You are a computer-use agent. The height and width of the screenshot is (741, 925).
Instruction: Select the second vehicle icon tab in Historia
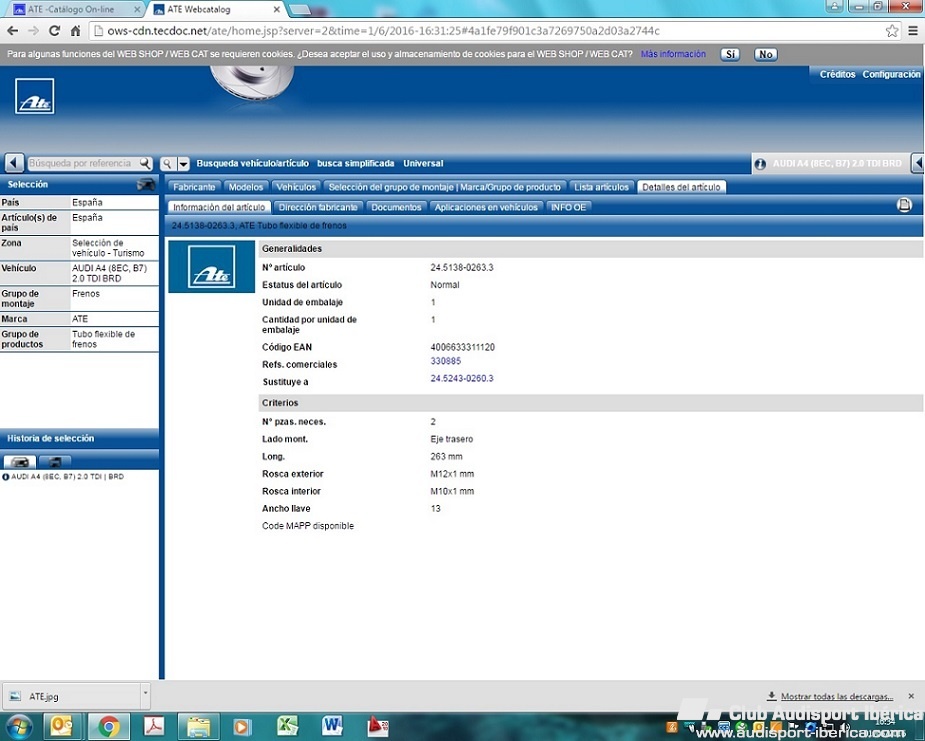click(x=55, y=462)
